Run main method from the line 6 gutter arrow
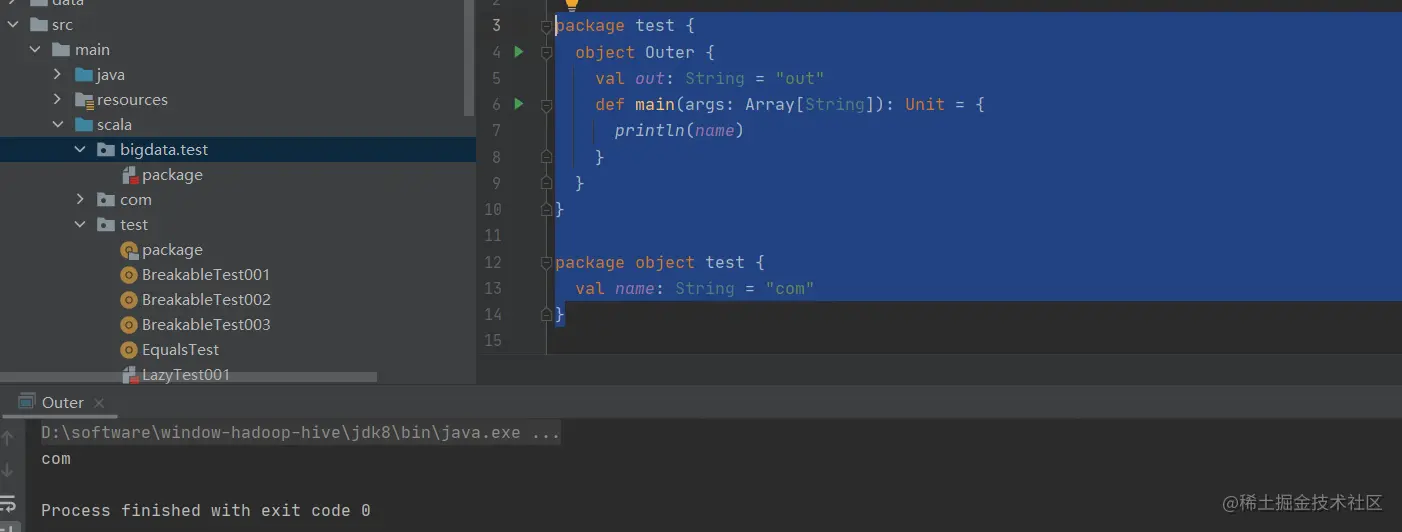 coord(519,103)
